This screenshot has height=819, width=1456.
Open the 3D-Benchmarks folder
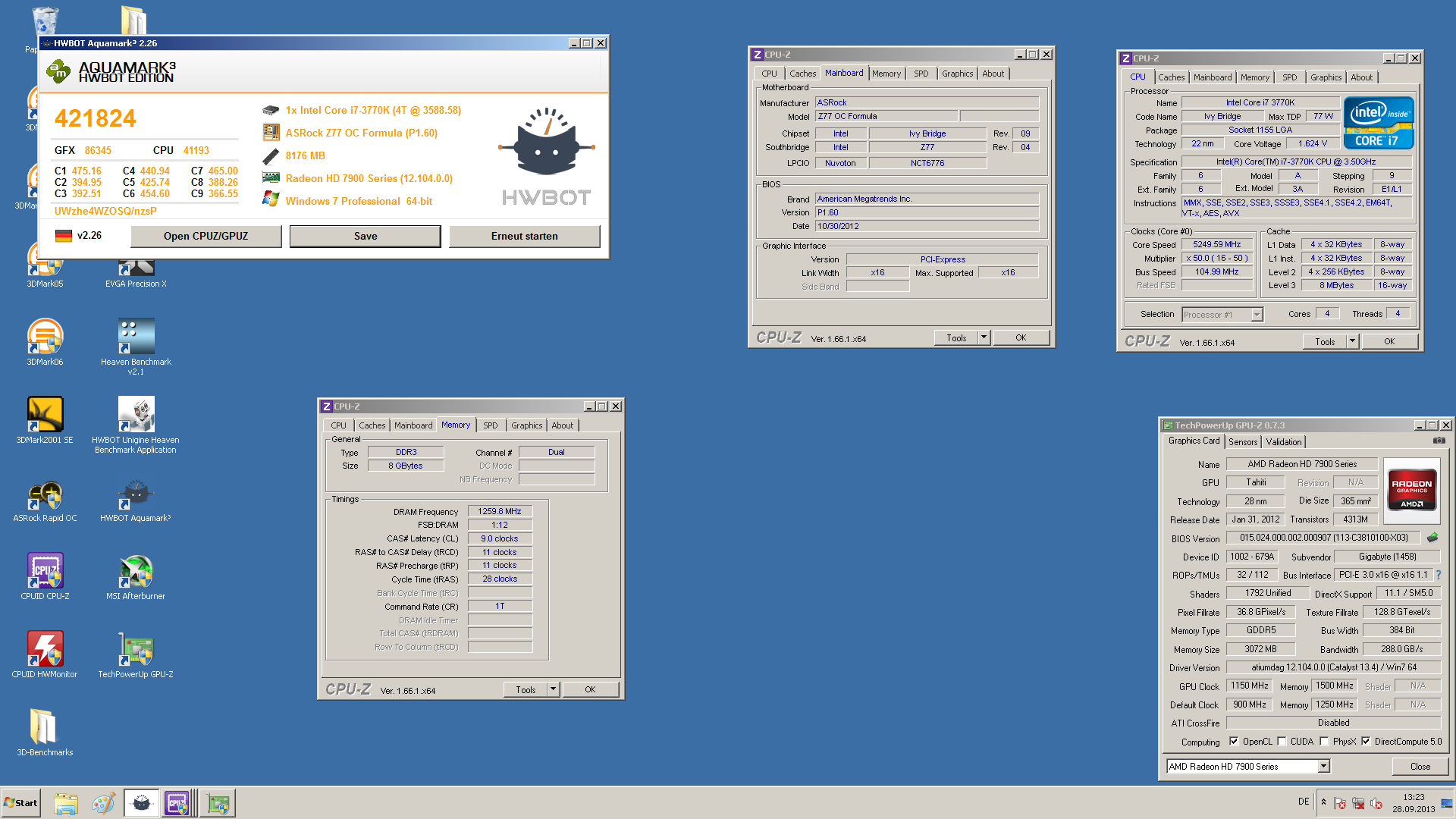pyautogui.click(x=45, y=733)
